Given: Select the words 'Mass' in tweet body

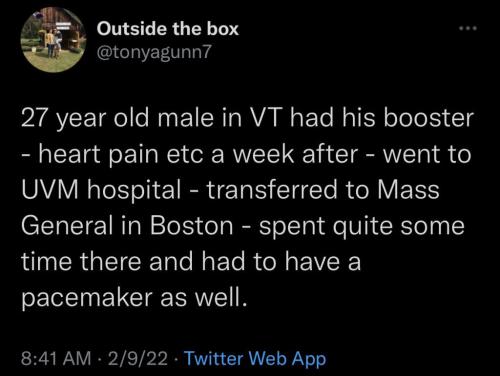Looking at the screenshot, I should (408, 190).
